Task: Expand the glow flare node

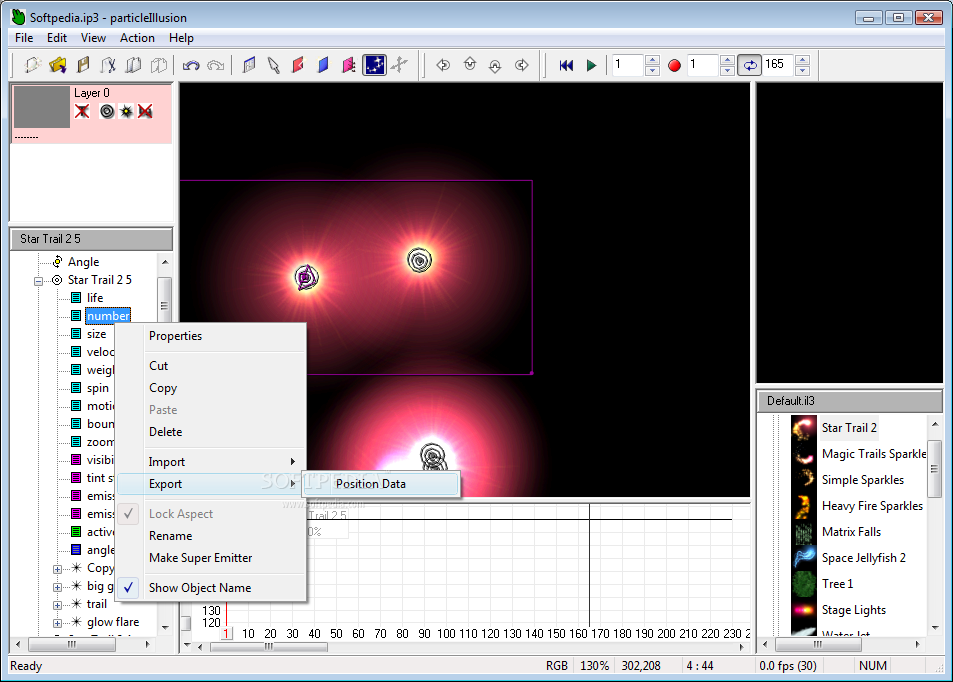Action: point(57,623)
